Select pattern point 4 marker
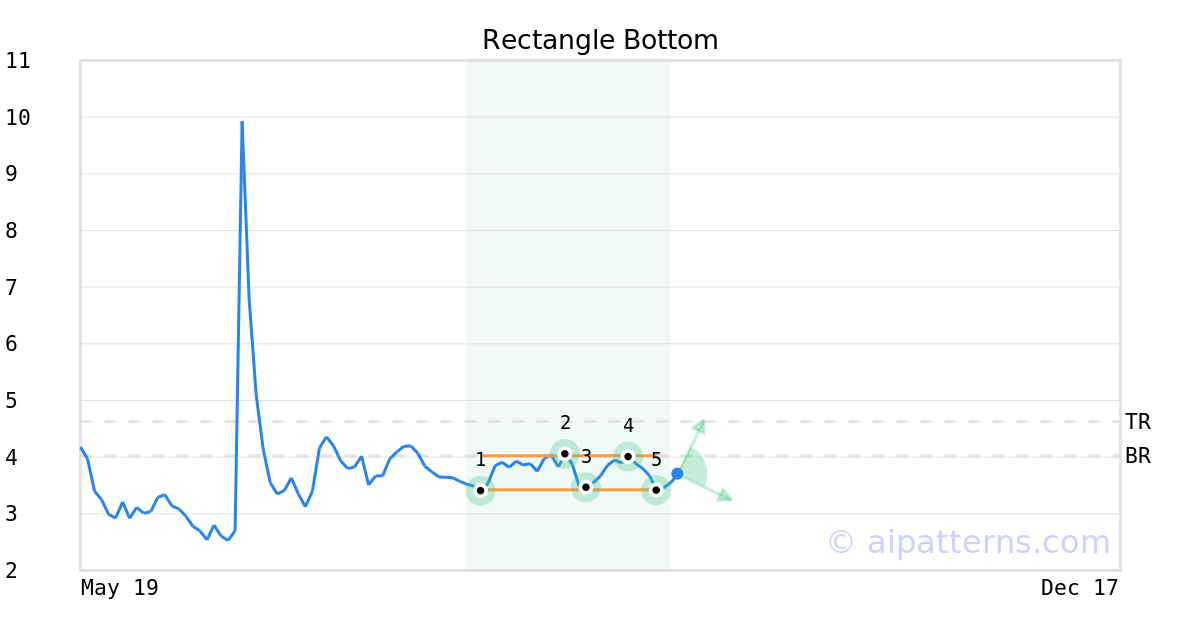The width and height of the screenshot is (1200, 630). pyautogui.click(x=628, y=456)
